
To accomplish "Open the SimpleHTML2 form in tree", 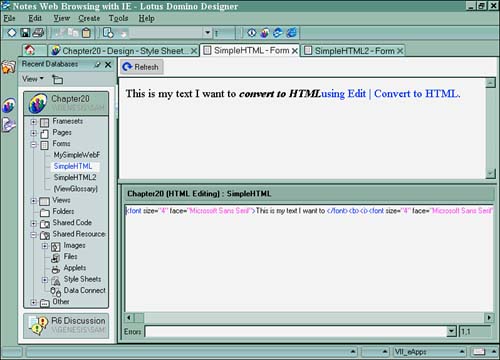I will [75, 177].
